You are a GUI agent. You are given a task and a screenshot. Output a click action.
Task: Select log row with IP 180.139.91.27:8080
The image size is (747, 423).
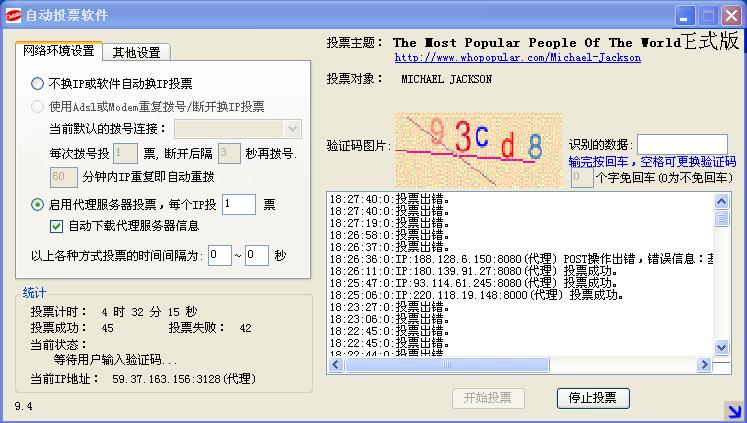pyautogui.click(x=474, y=271)
